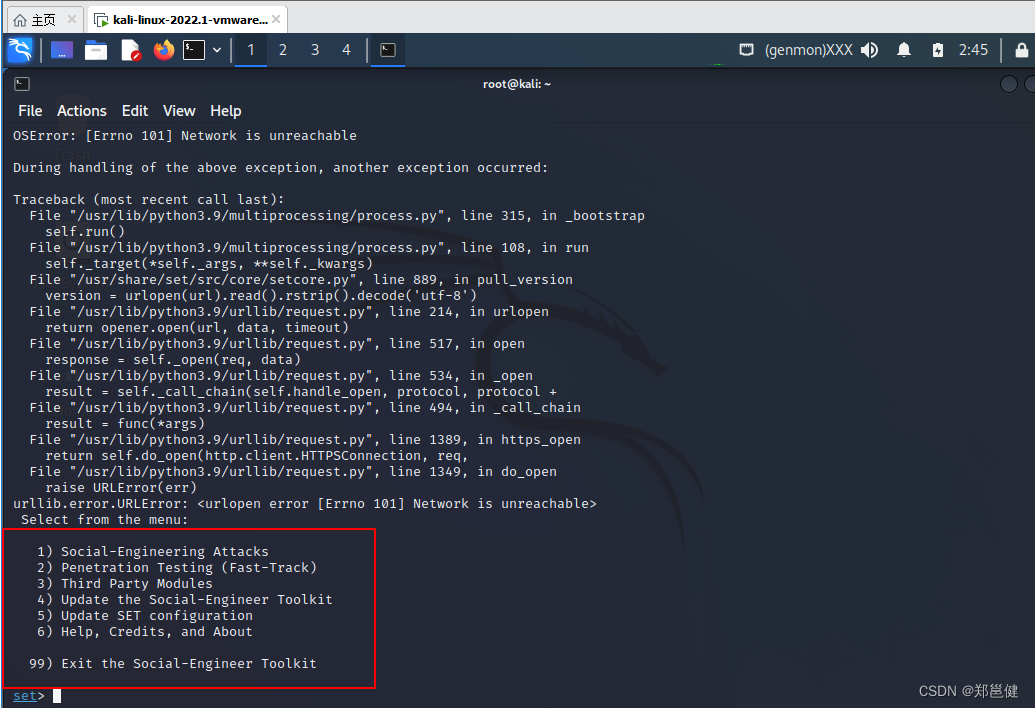Click the "raise URLError(err)" line
Screen dimensions: 1035x708
[x=121, y=488]
